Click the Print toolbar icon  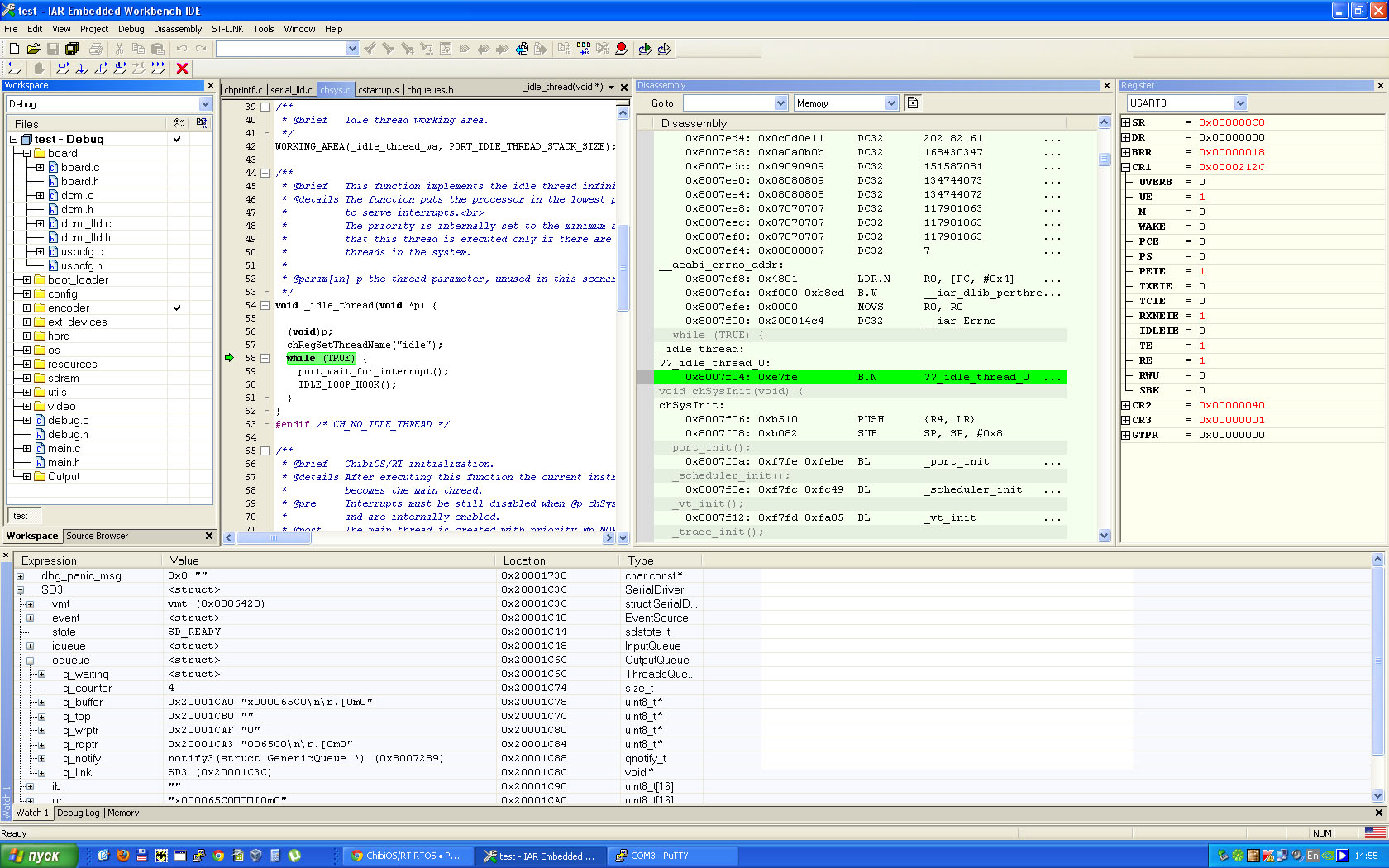coord(96,49)
